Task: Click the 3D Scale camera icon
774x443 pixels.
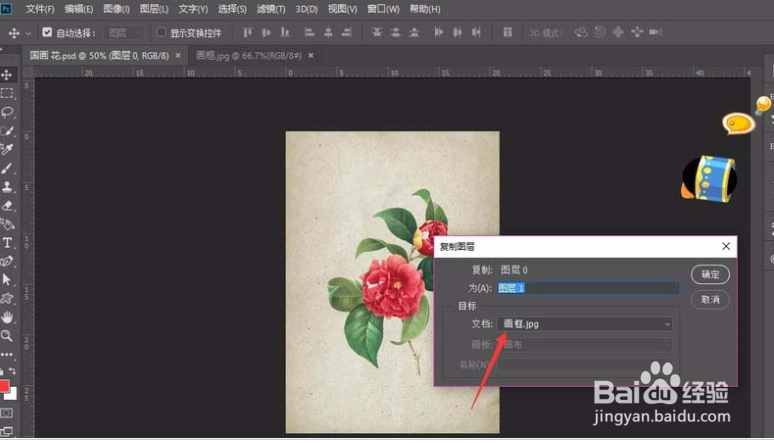Action: (656, 33)
